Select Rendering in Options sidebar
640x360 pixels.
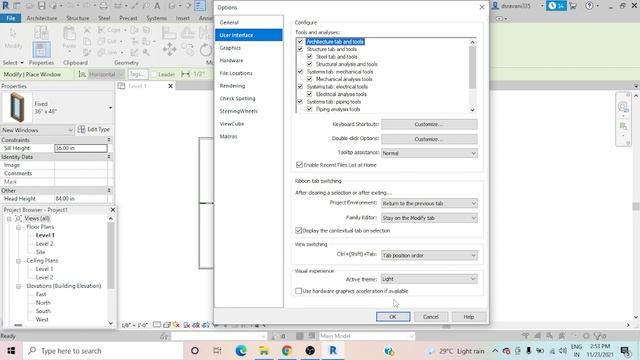232,86
